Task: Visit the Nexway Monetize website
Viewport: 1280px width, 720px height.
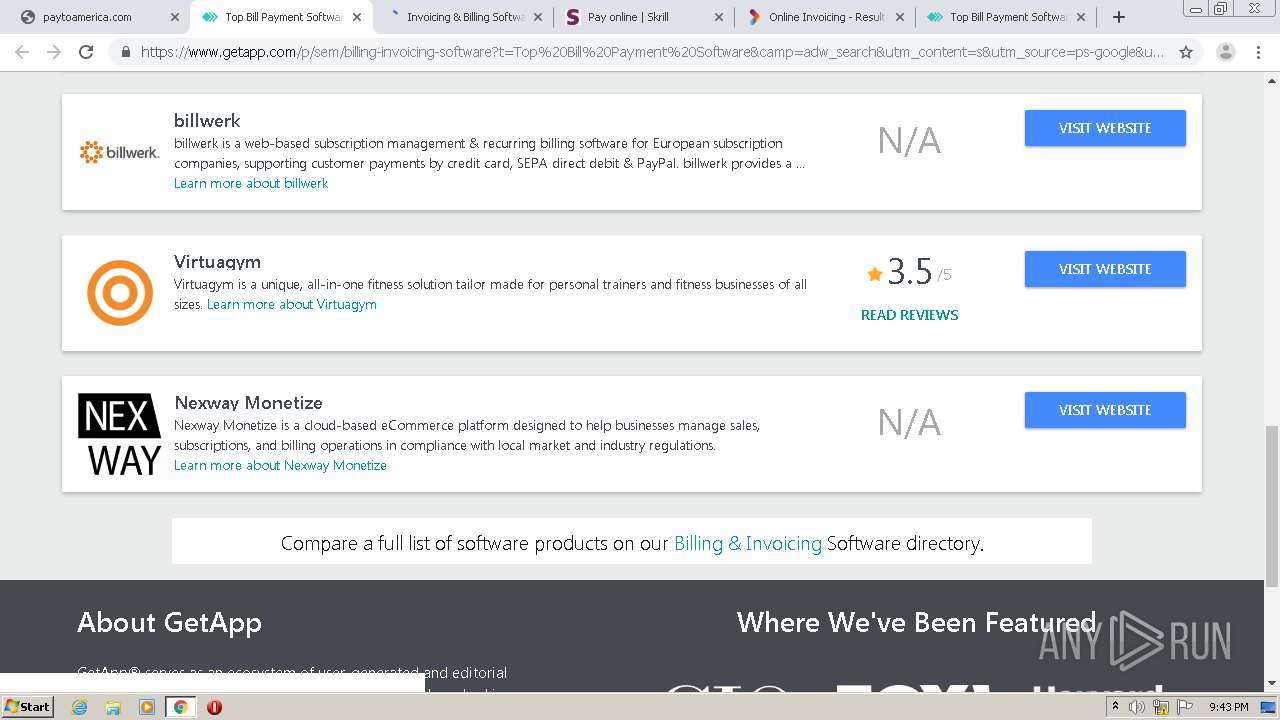Action: click(x=1105, y=410)
